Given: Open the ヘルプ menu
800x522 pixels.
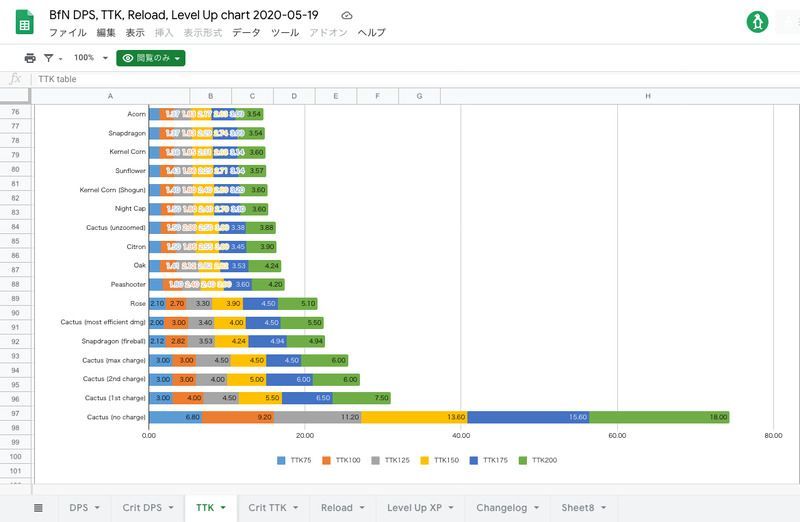Looking at the screenshot, I should (371, 33).
